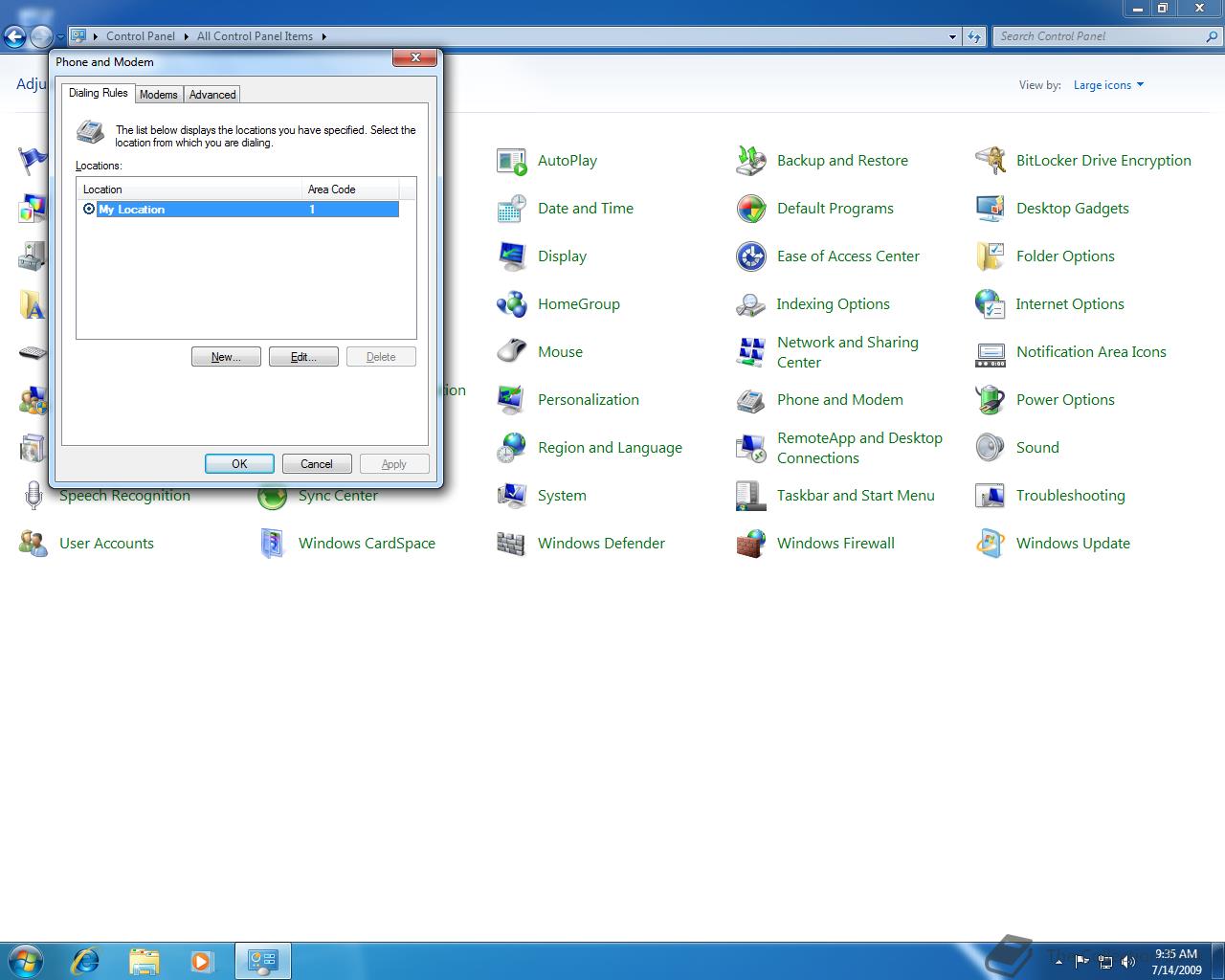Screen dimensions: 1225x980
Task: Open User Accounts icon
Action: (x=33, y=544)
